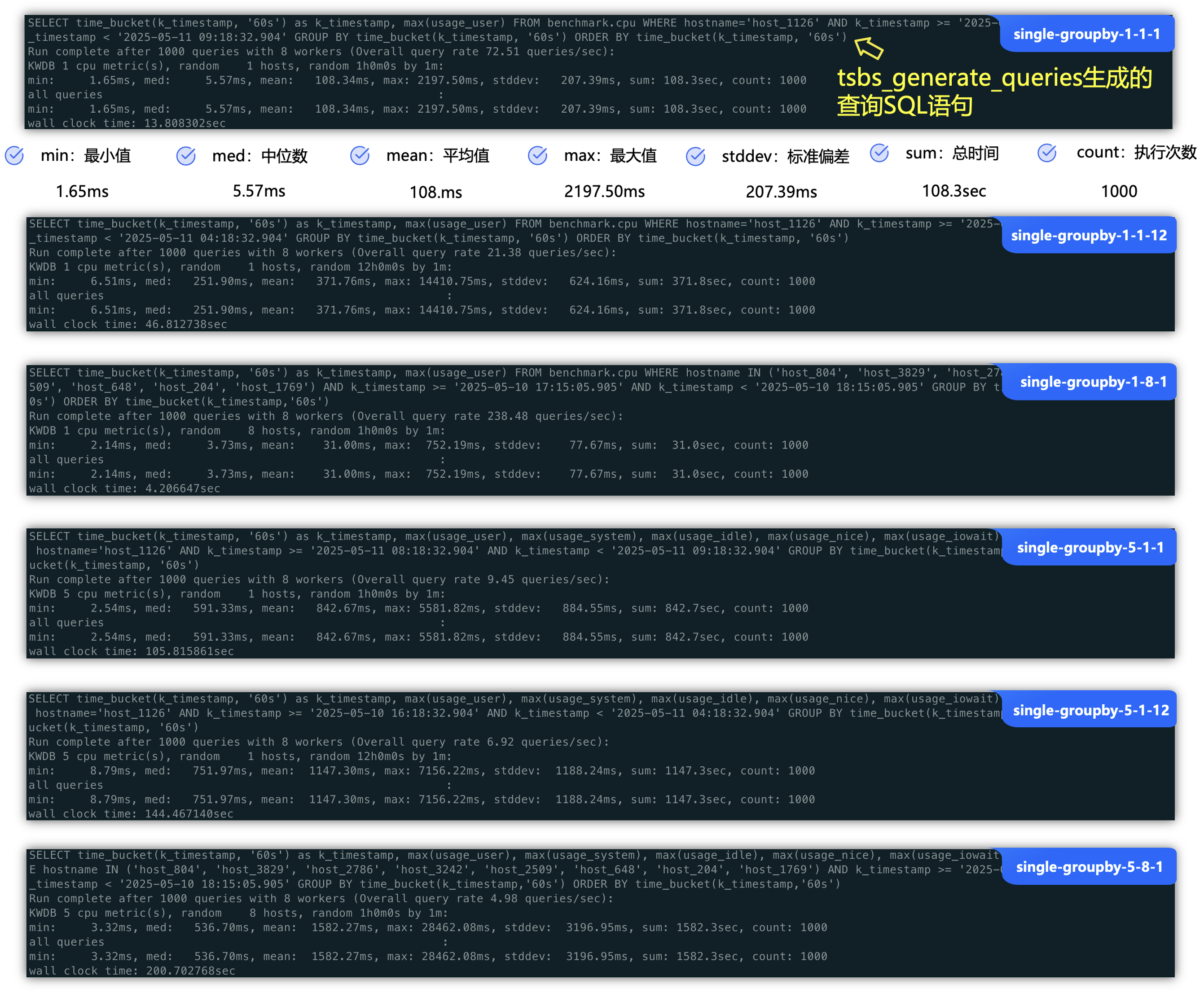This screenshot has width=1204, height=993.
Task: Click wall clock time 13.808302sec line
Action: coord(127,123)
